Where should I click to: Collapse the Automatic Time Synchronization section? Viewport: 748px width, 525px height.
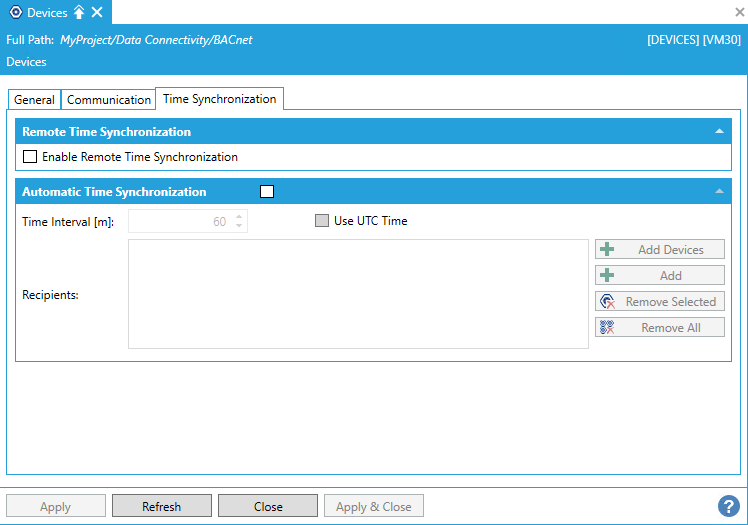(718, 192)
